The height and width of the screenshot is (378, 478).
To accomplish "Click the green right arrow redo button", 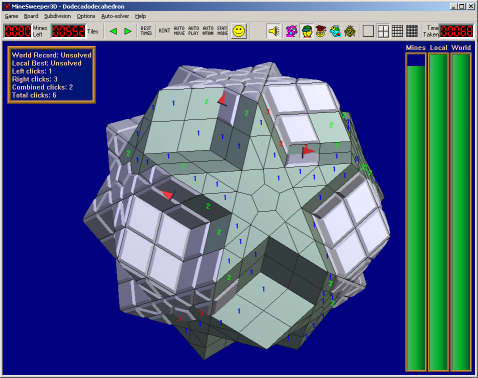I will tap(128, 31).
